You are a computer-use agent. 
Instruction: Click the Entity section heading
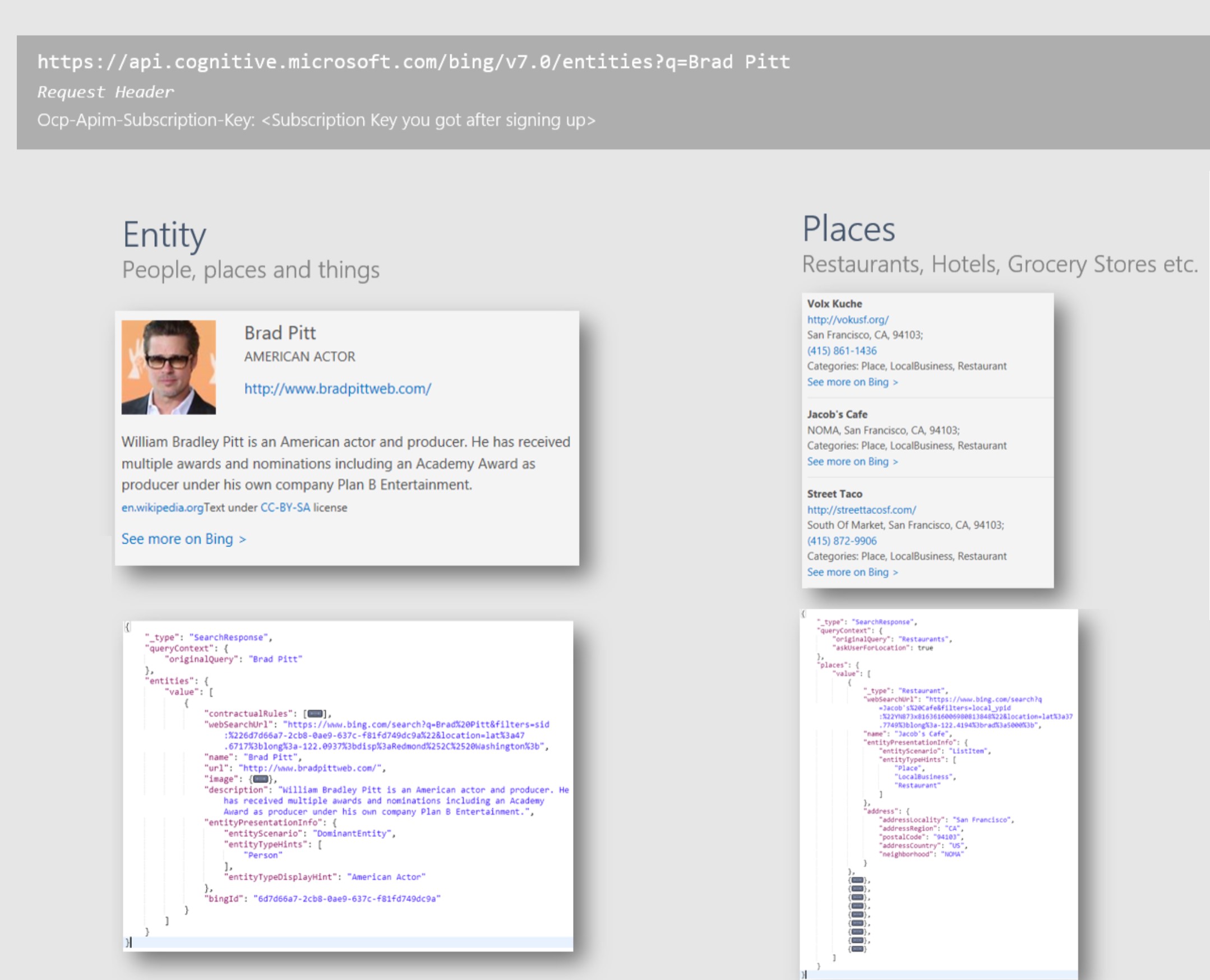click(x=165, y=235)
